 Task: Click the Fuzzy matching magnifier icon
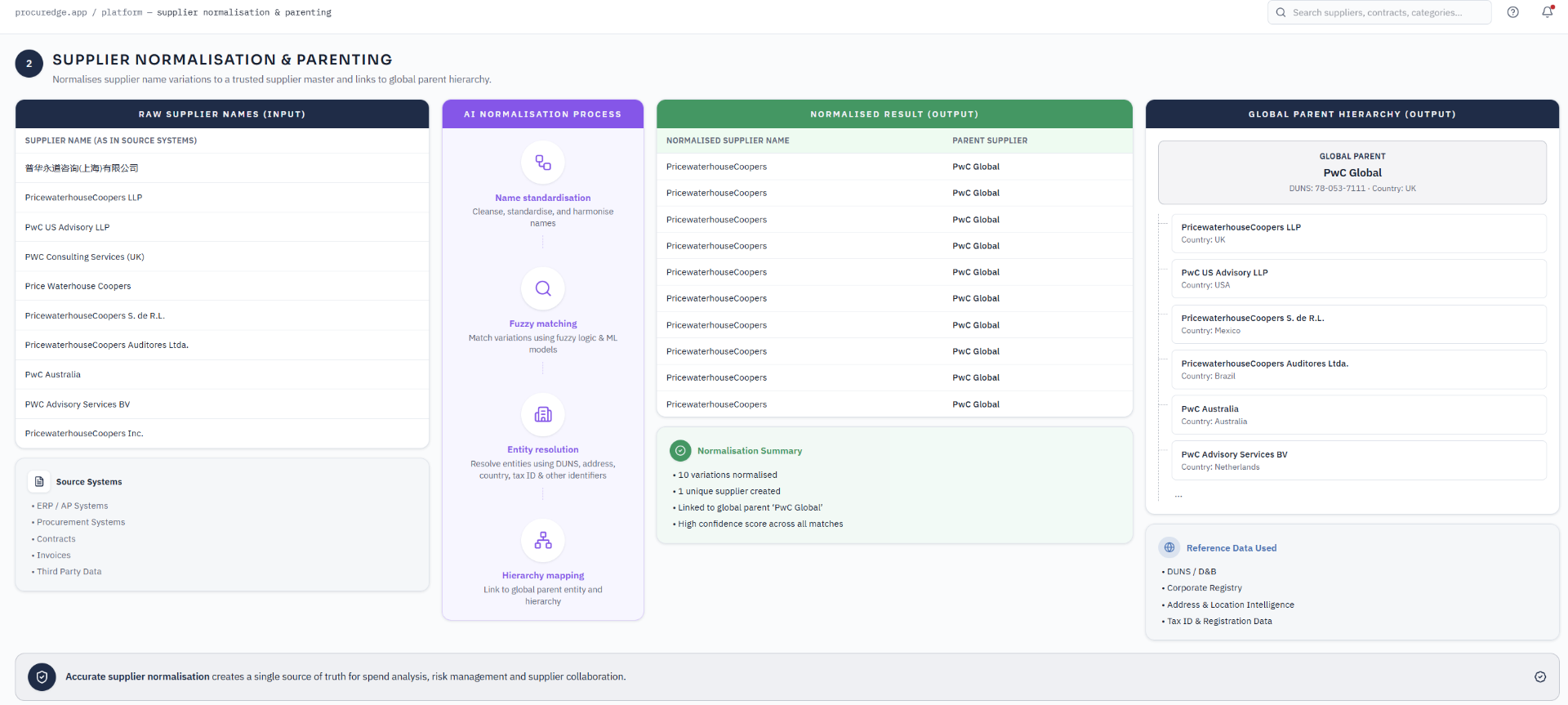(x=542, y=288)
